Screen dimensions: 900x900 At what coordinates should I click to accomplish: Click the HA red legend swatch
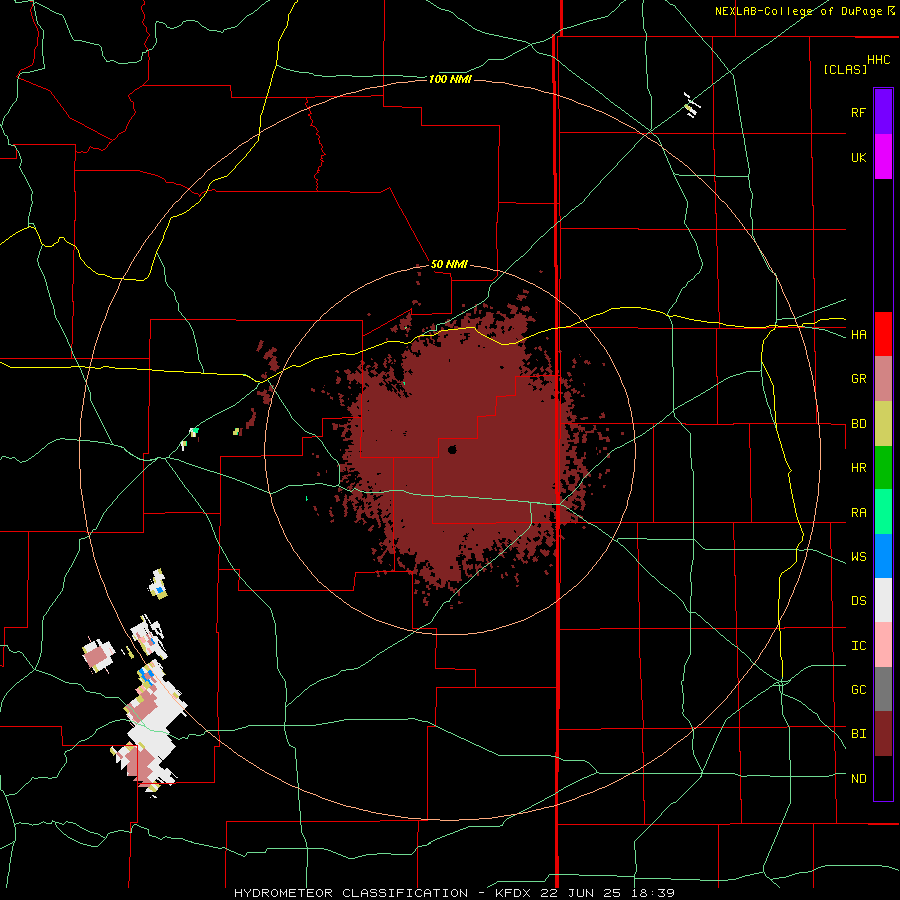click(x=883, y=334)
